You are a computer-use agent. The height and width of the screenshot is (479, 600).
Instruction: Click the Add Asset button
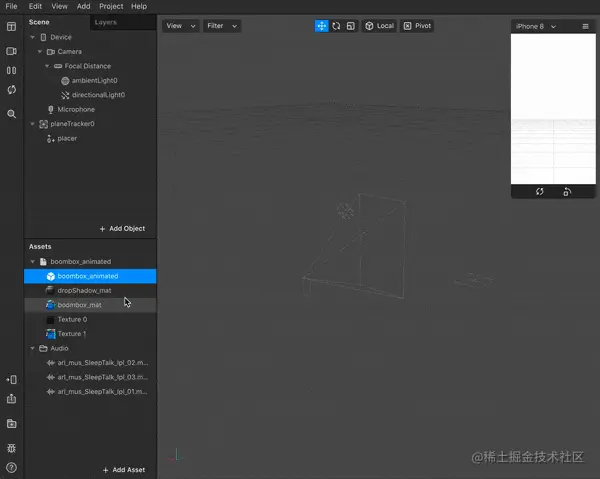(124, 470)
